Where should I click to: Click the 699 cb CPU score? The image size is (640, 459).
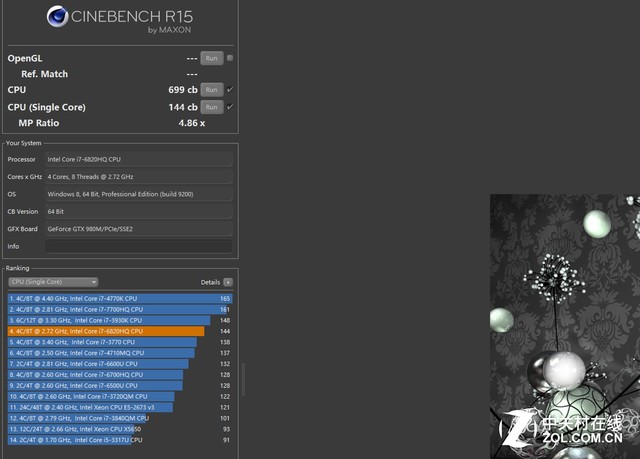click(182, 90)
